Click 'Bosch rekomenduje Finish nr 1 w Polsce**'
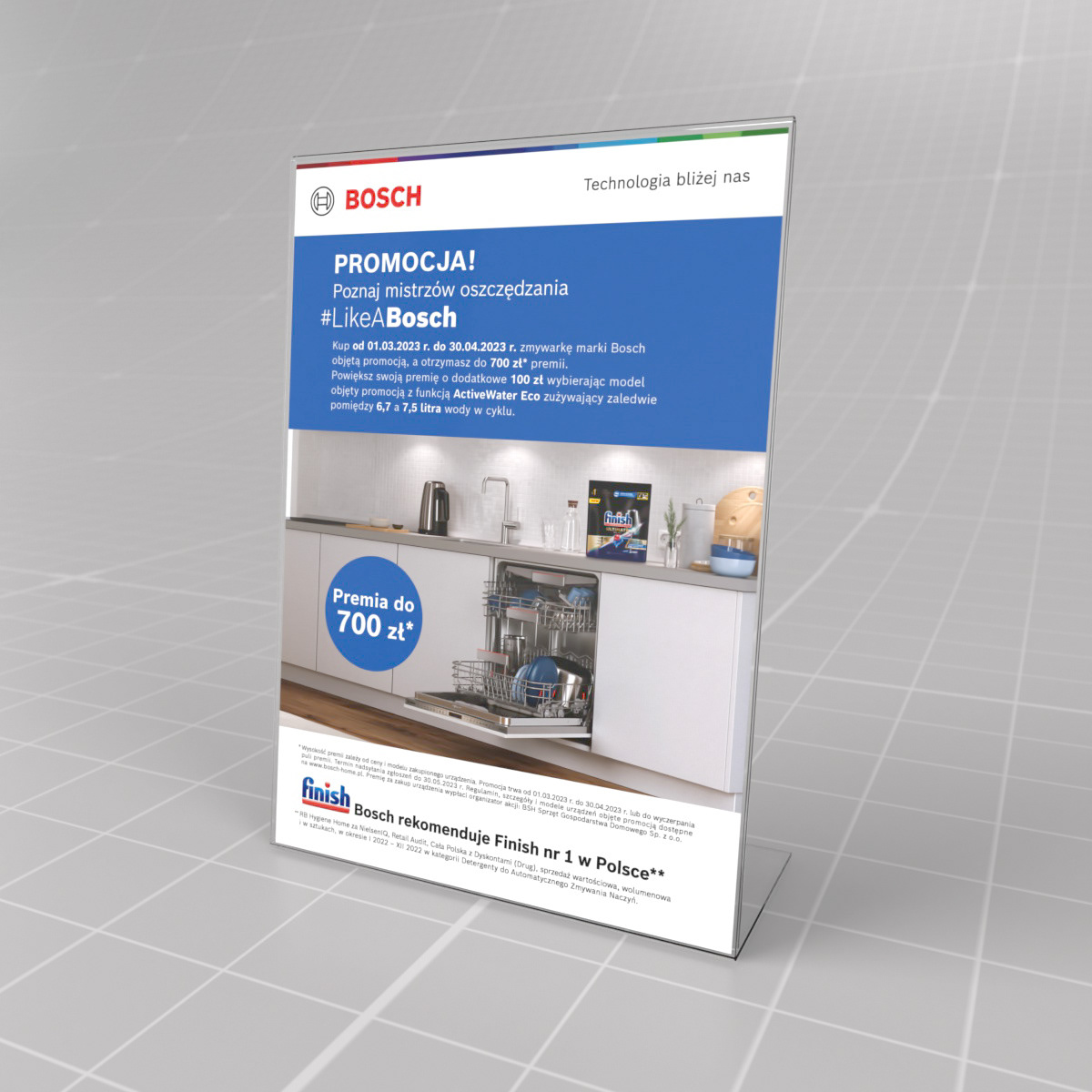The height and width of the screenshot is (1092, 1092). point(509,842)
